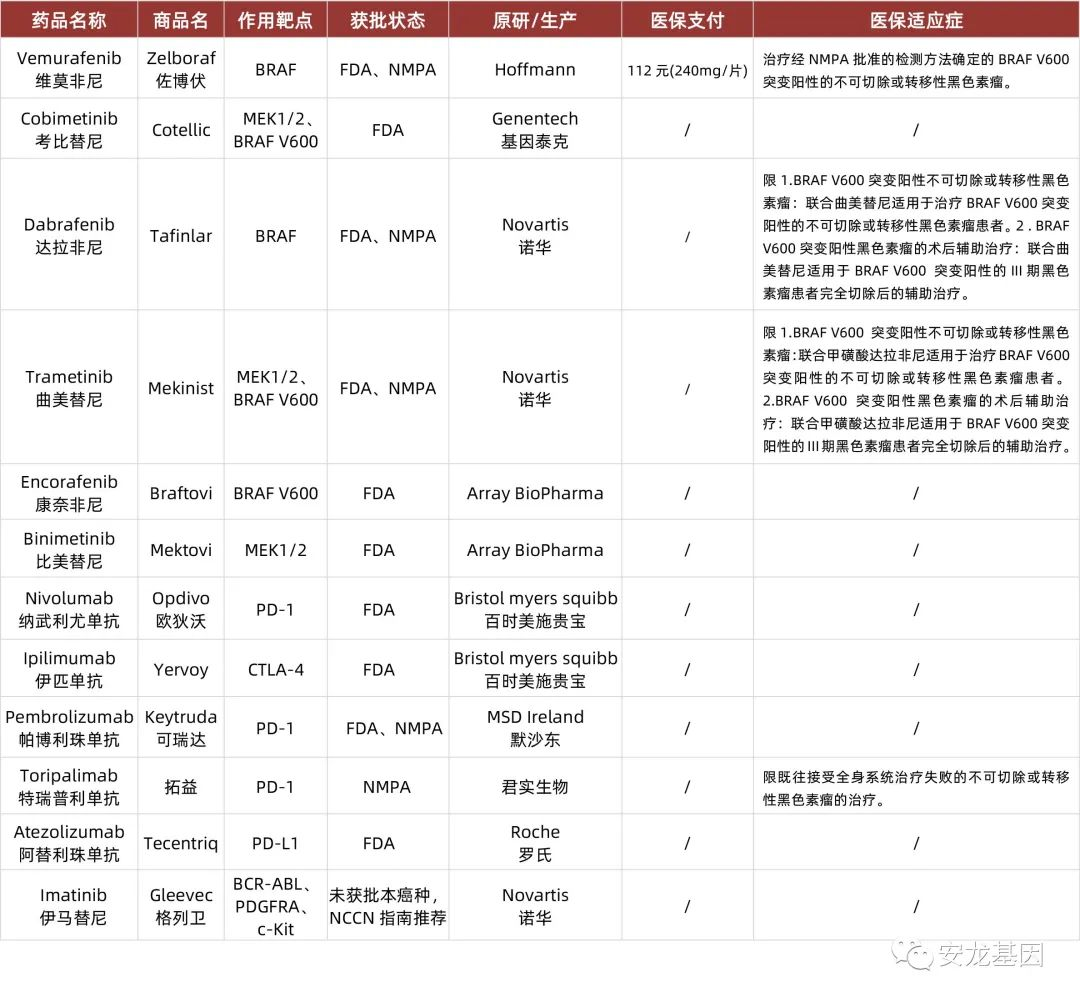
Task: Select the Encorafenib 康奈非尼 cell
Action: pos(69,493)
